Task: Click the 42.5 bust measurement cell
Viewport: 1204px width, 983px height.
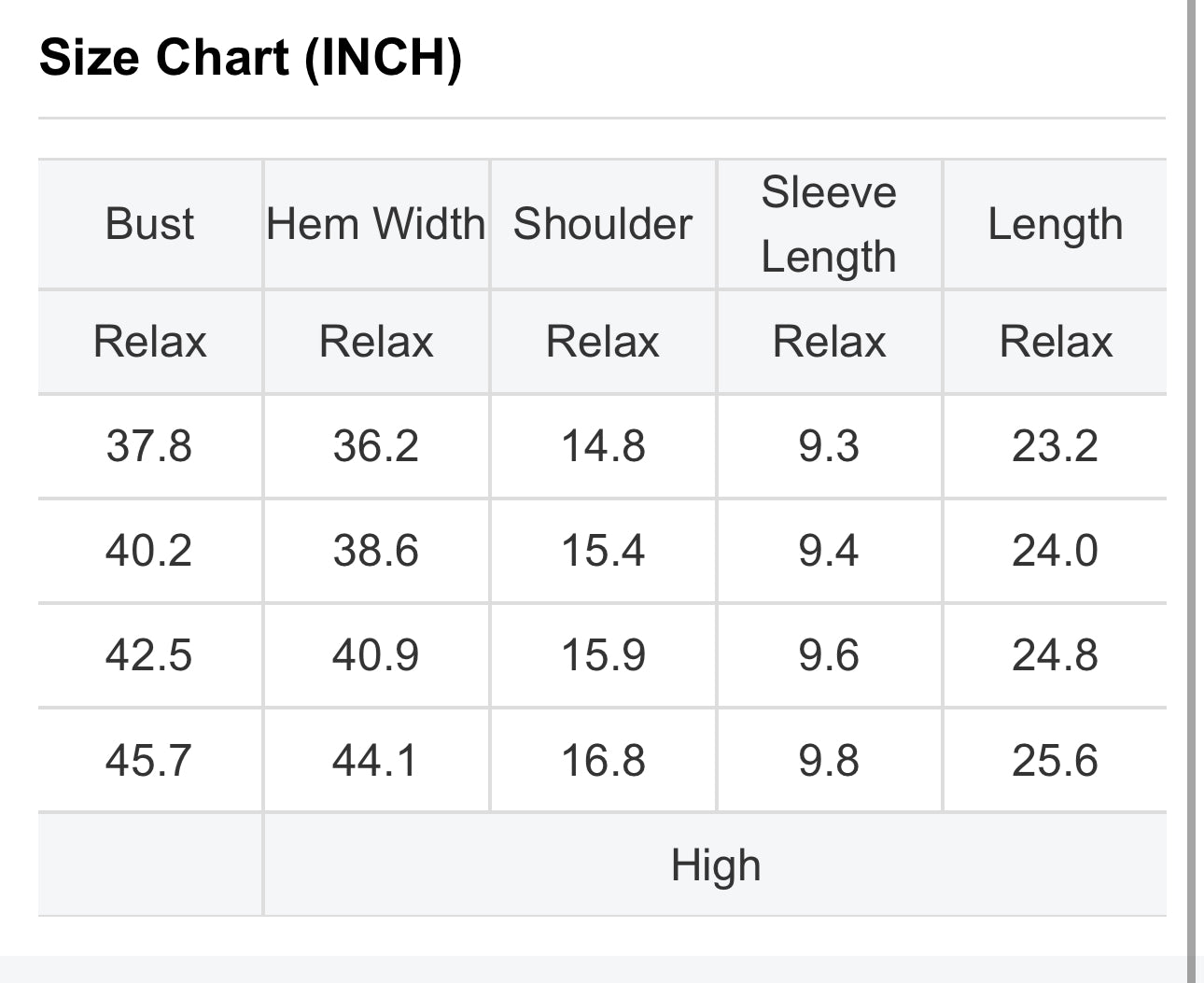Action: coord(149,655)
